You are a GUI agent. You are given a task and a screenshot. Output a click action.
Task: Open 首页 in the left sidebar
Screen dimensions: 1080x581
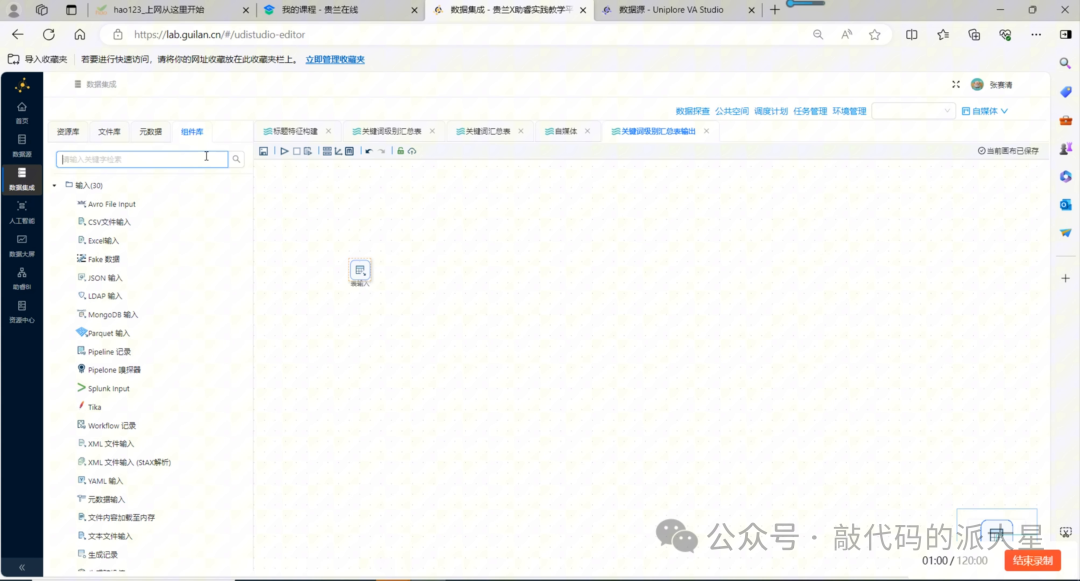[x=22, y=112]
